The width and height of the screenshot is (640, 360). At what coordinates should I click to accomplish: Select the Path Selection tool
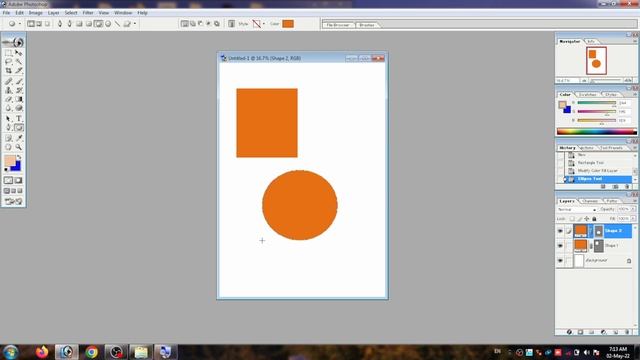[8, 119]
